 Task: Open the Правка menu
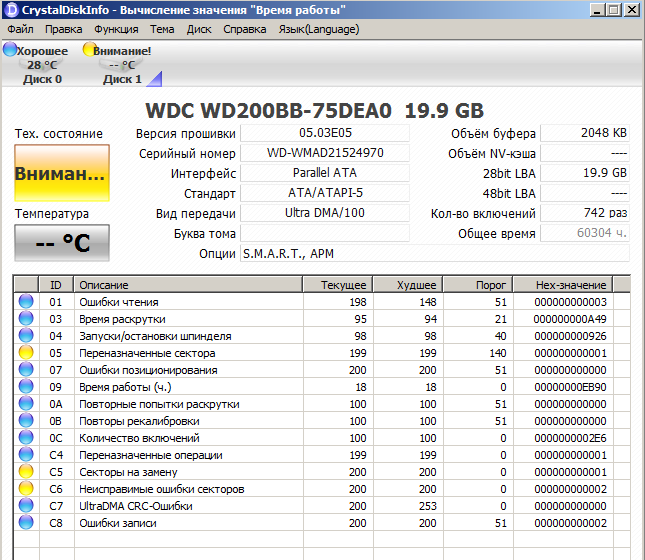63,29
